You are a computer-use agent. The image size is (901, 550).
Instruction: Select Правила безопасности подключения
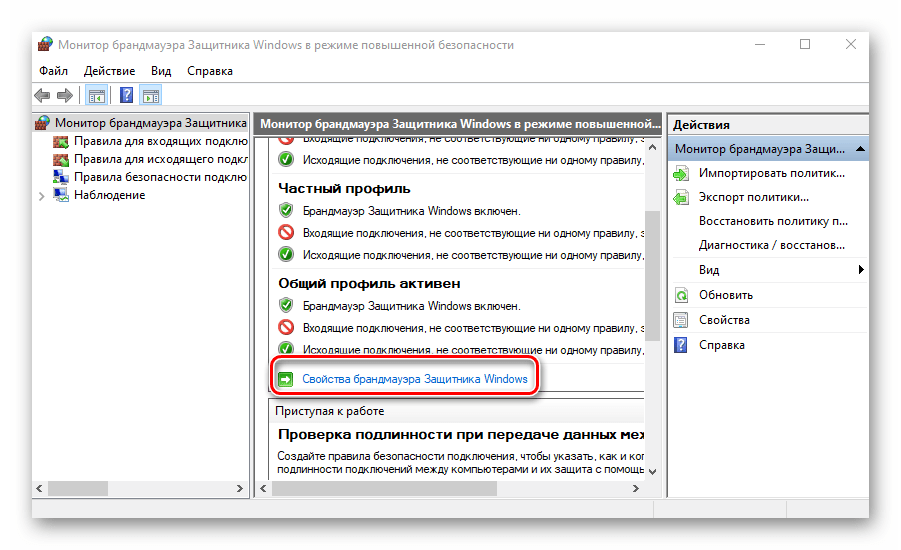click(161, 177)
